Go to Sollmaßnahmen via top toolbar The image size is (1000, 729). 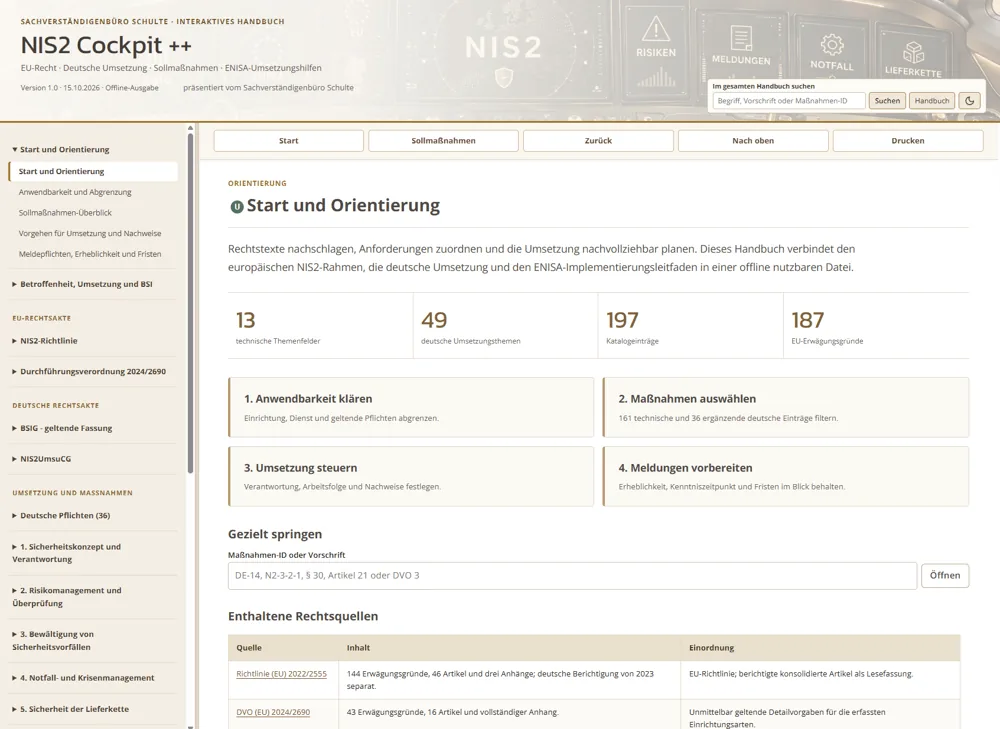pos(443,141)
